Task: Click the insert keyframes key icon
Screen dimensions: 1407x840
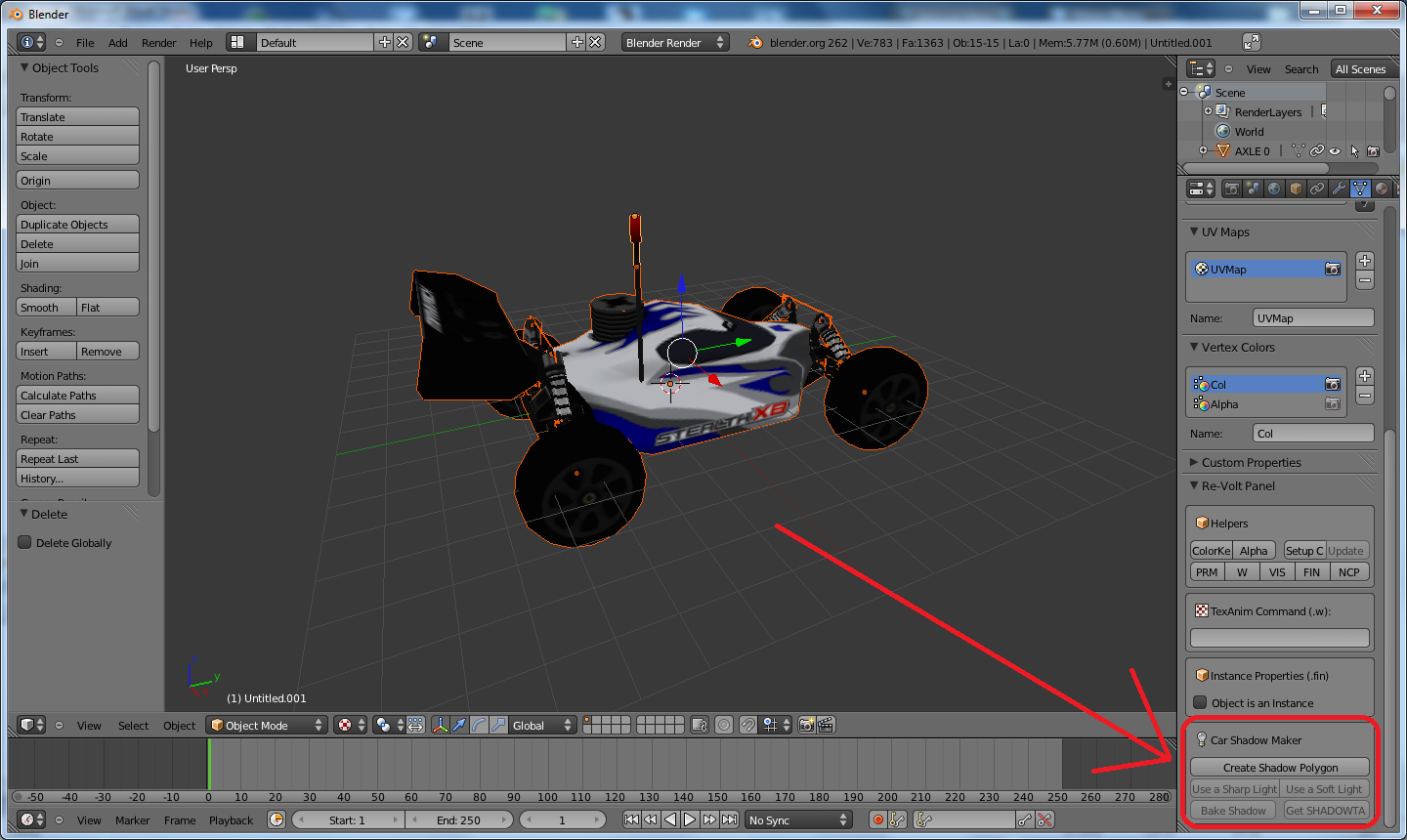Action: click(x=1025, y=819)
